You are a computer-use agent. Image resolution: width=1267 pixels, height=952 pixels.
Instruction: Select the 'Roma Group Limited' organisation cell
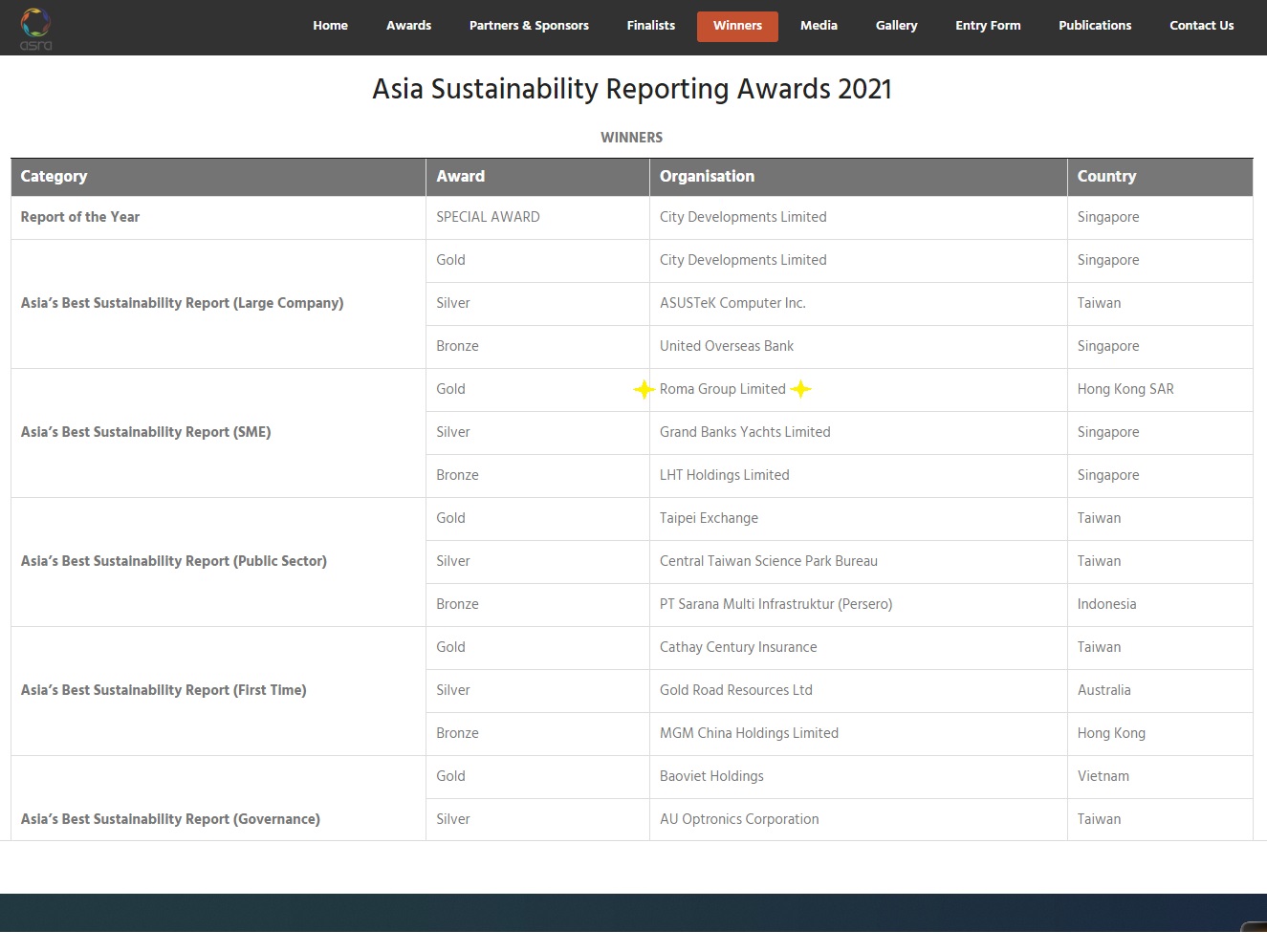(858, 390)
